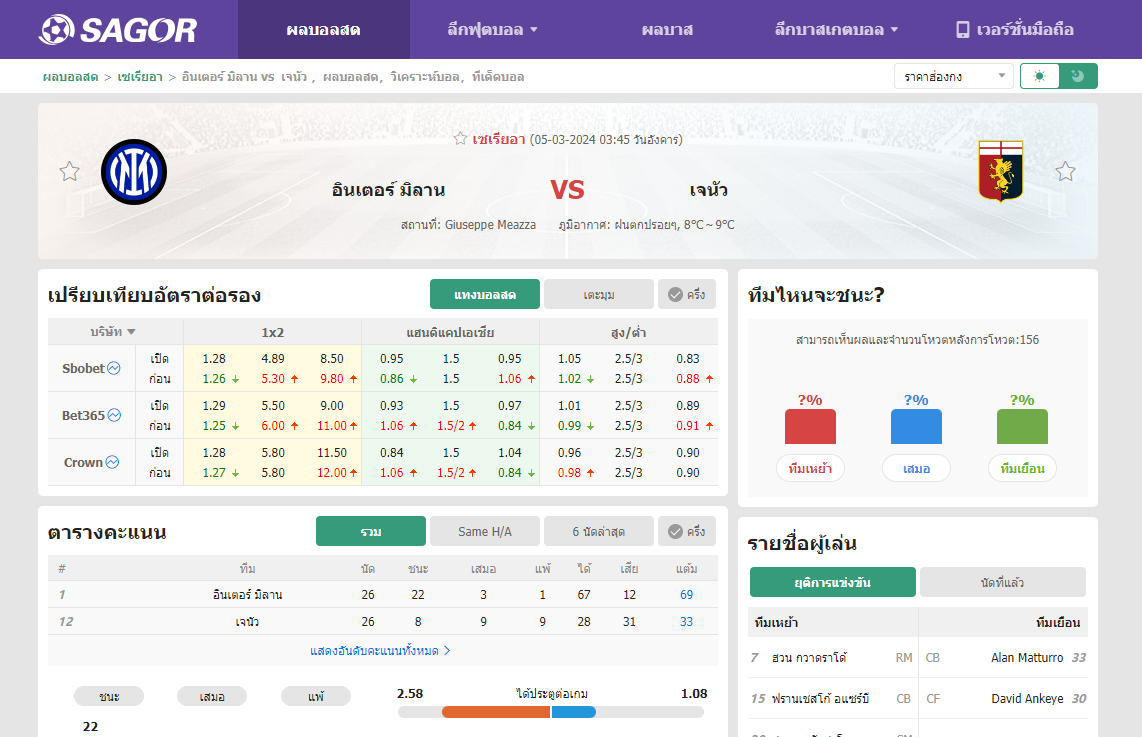This screenshot has width=1142, height=737.
Task: Open Sbobet odds trend chart icon
Action: click(x=114, y=368)
